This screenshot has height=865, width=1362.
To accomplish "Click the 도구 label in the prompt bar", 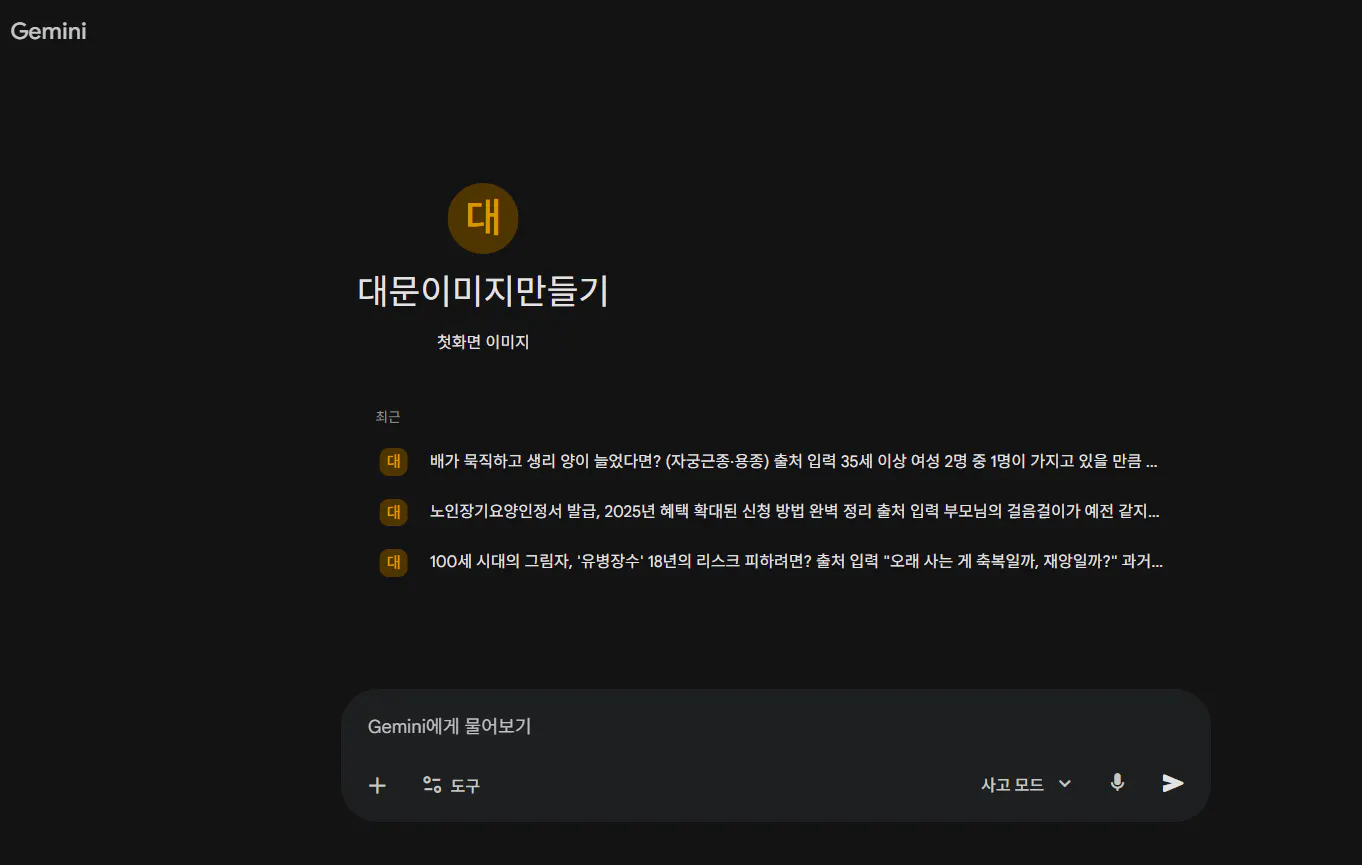I will [466, 785].
